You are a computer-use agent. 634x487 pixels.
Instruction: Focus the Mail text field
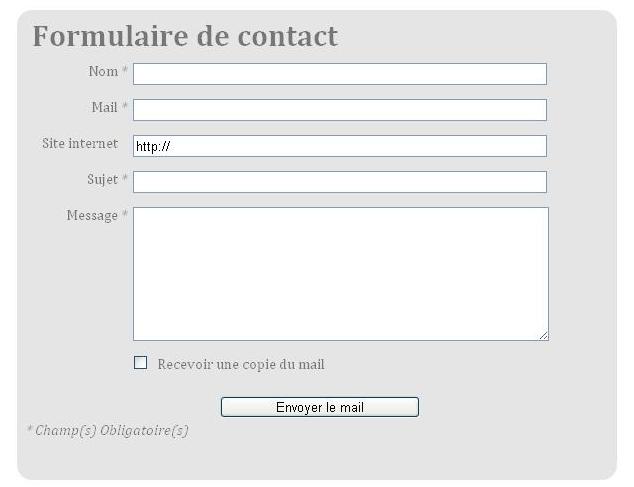coord(340,110)
